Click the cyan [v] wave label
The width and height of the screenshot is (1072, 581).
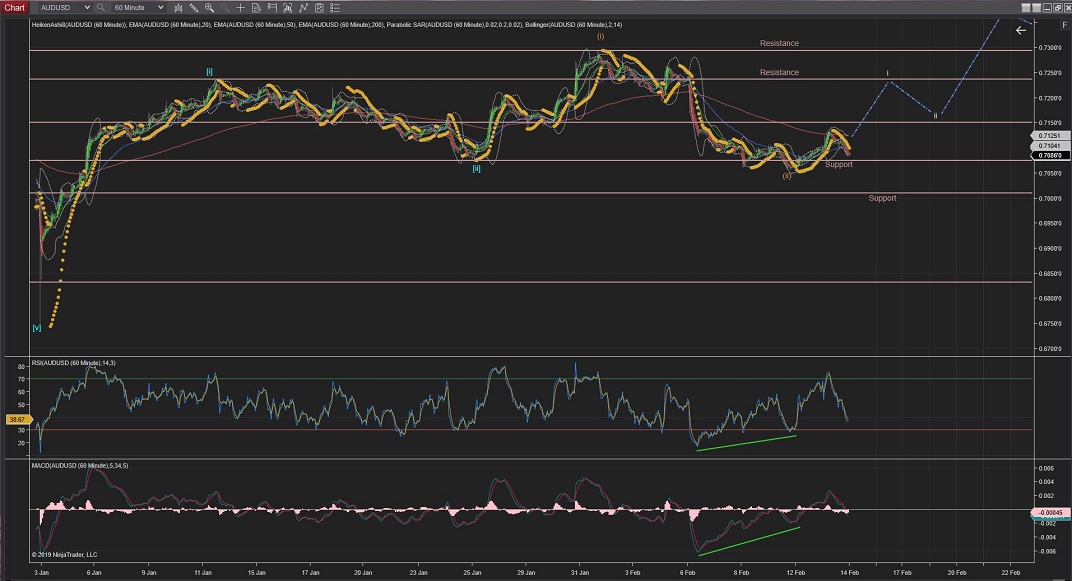click(37, 328)
